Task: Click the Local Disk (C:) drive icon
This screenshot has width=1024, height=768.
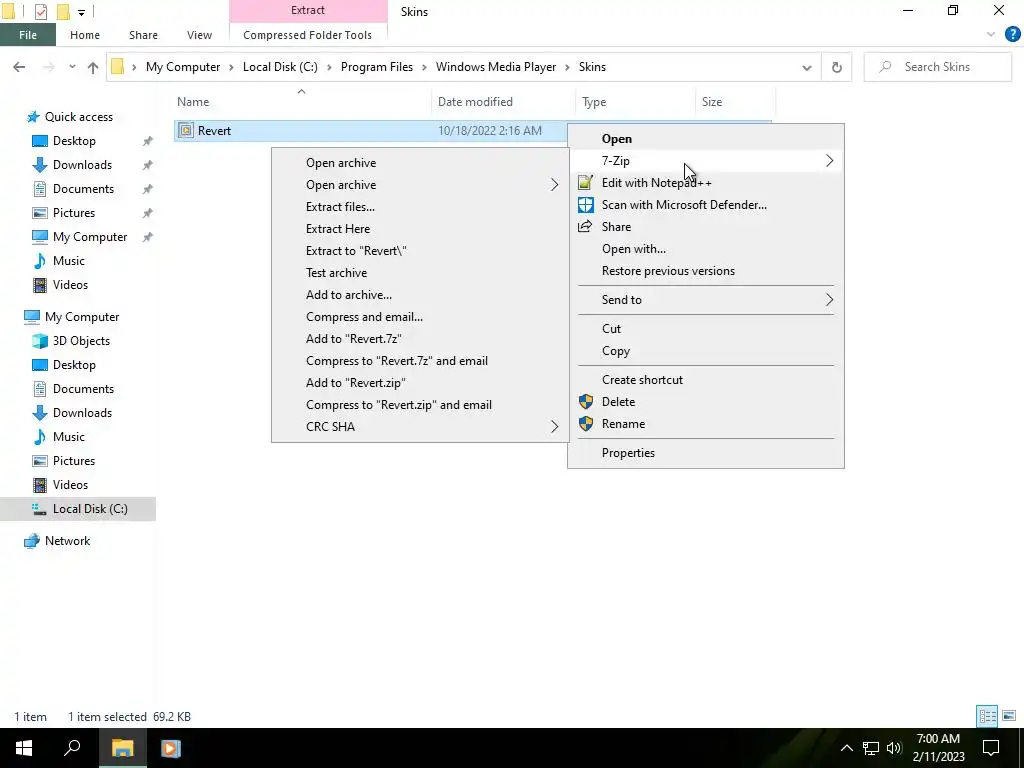Action: pos(40,509)
